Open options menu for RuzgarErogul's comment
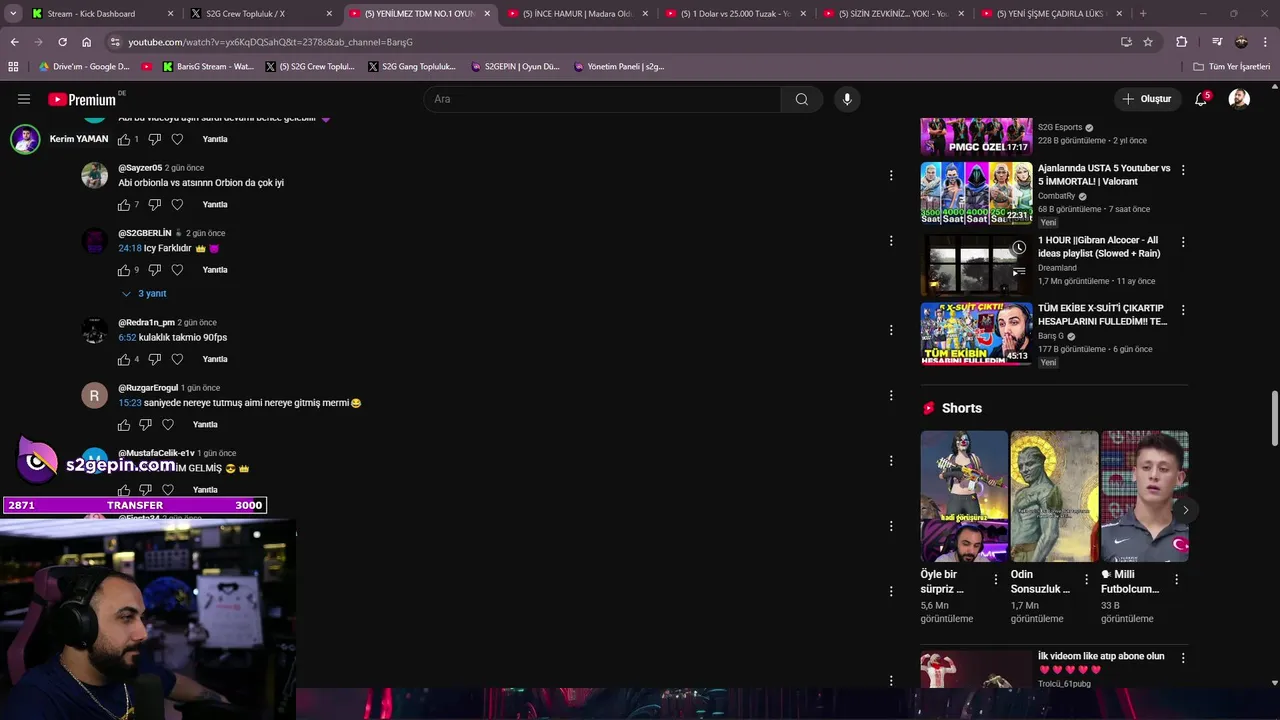This screenshot has height=720, width=1280. click(x=891, y=395)
